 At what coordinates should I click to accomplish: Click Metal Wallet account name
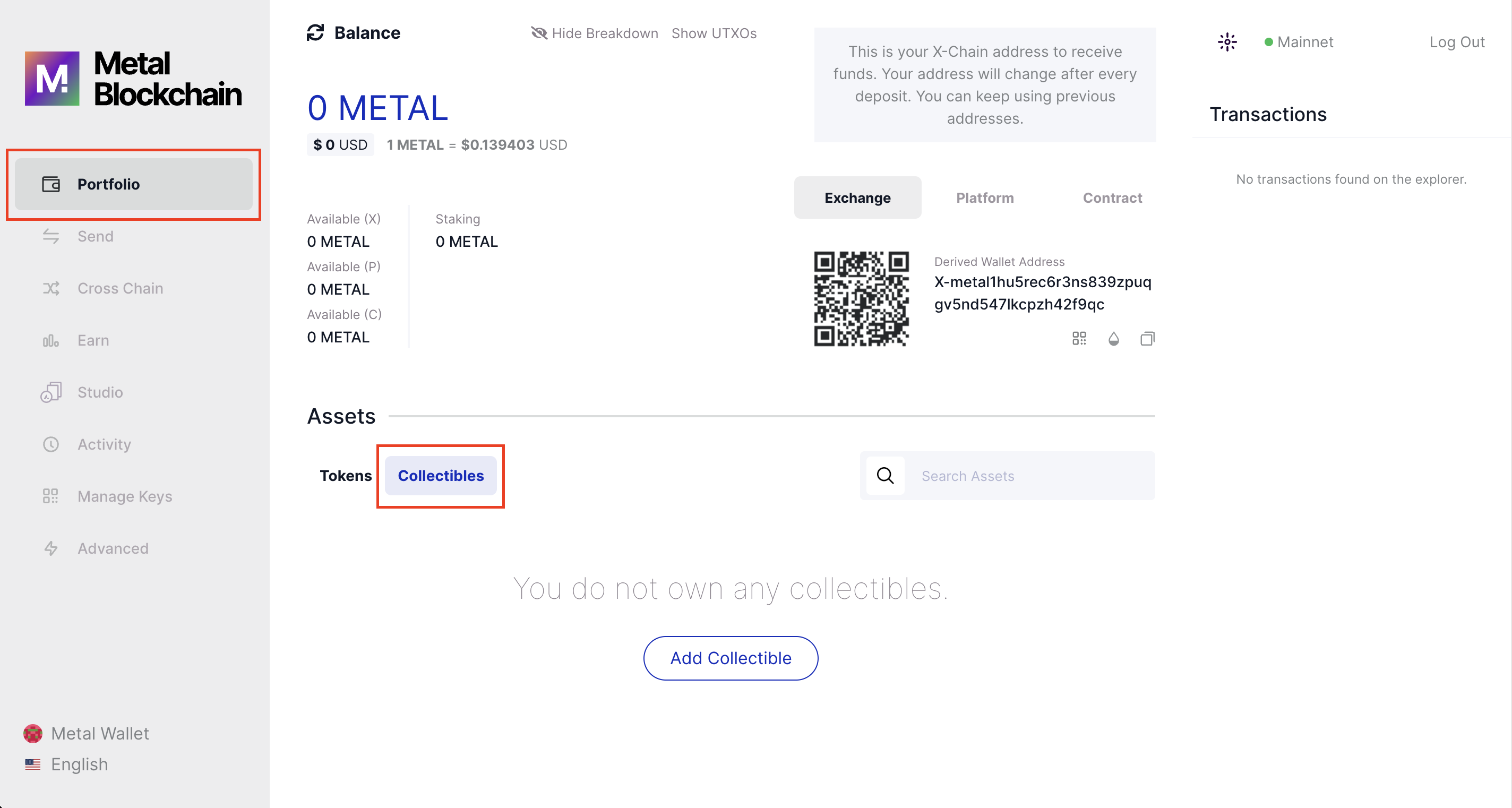[x=100, y=734]
